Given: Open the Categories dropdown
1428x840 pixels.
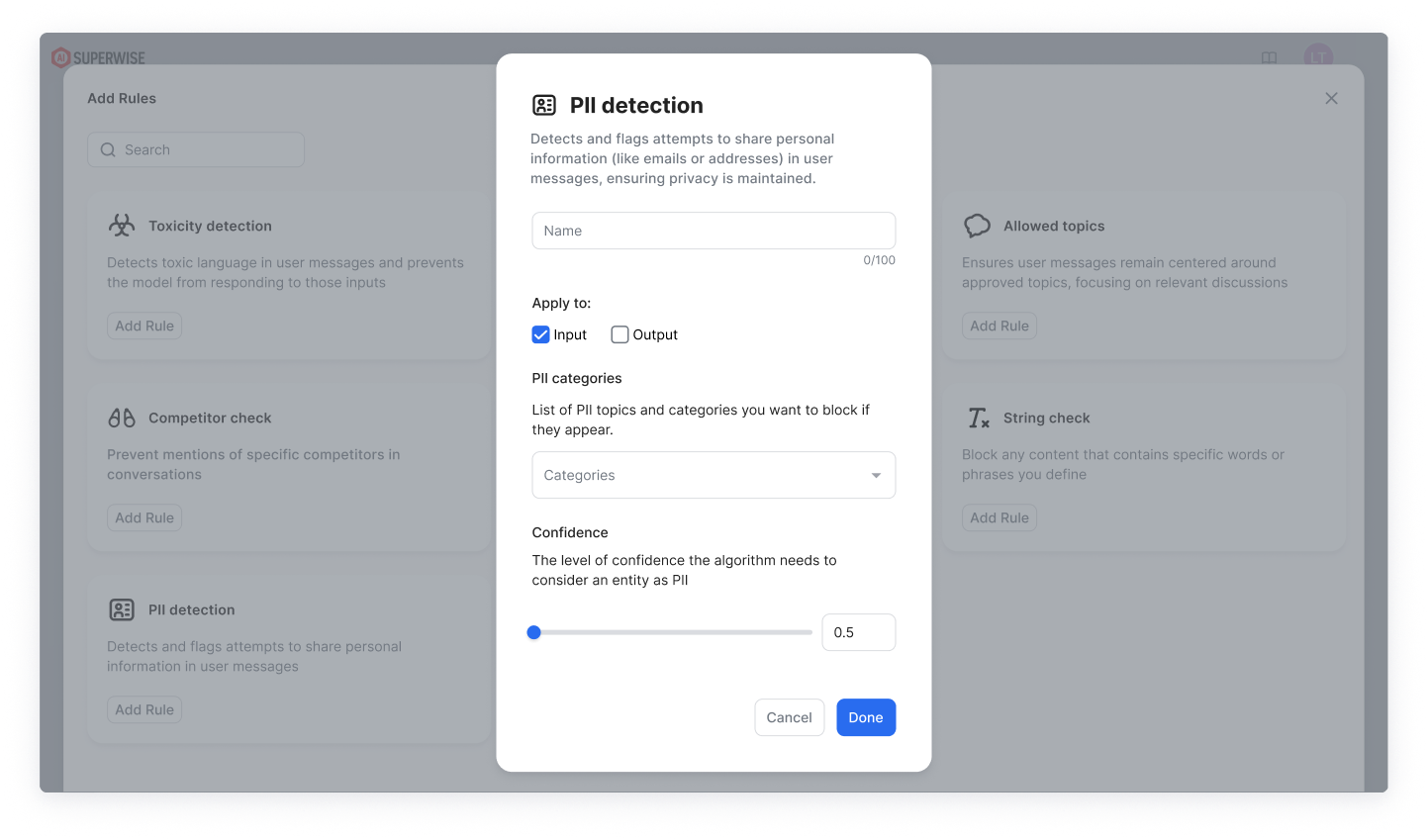Looking at the screenshot, I should coord(714,475).
